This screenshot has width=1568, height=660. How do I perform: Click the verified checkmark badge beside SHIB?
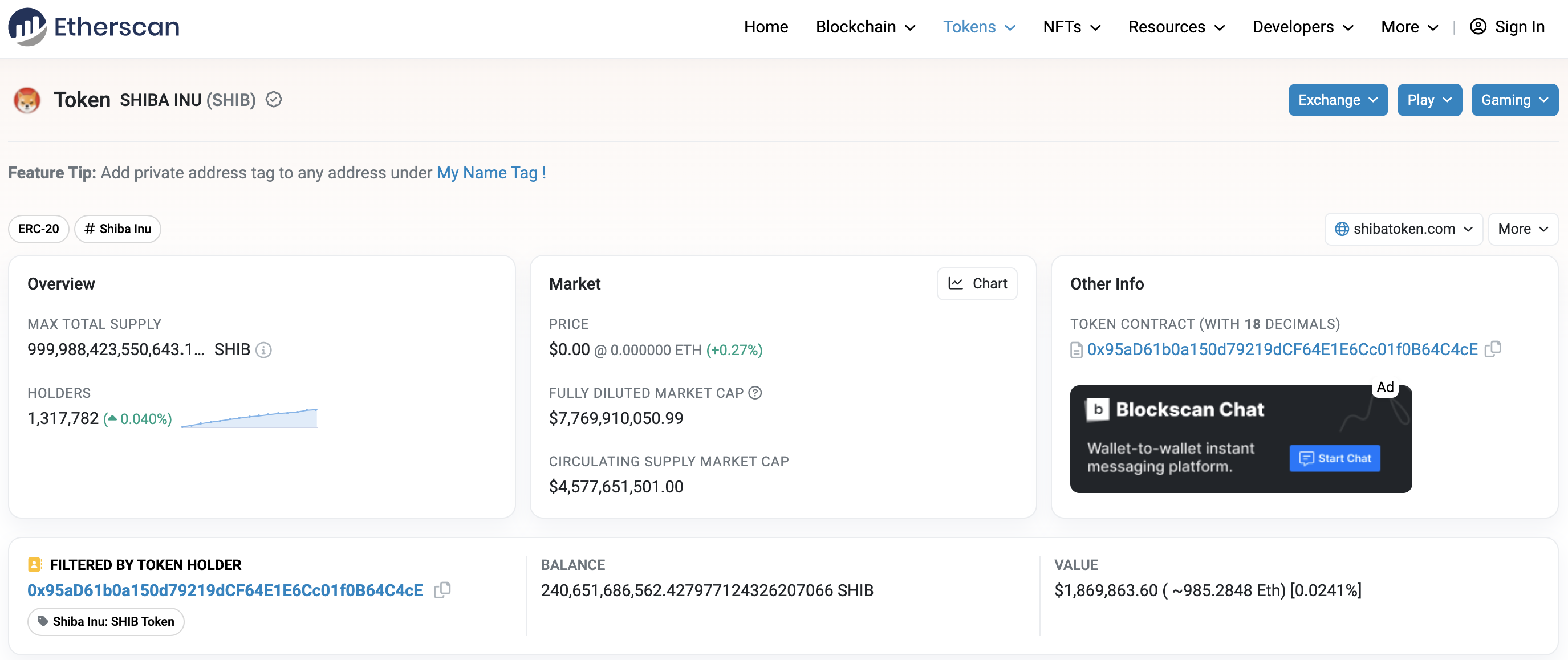click(x=274, y=99)
